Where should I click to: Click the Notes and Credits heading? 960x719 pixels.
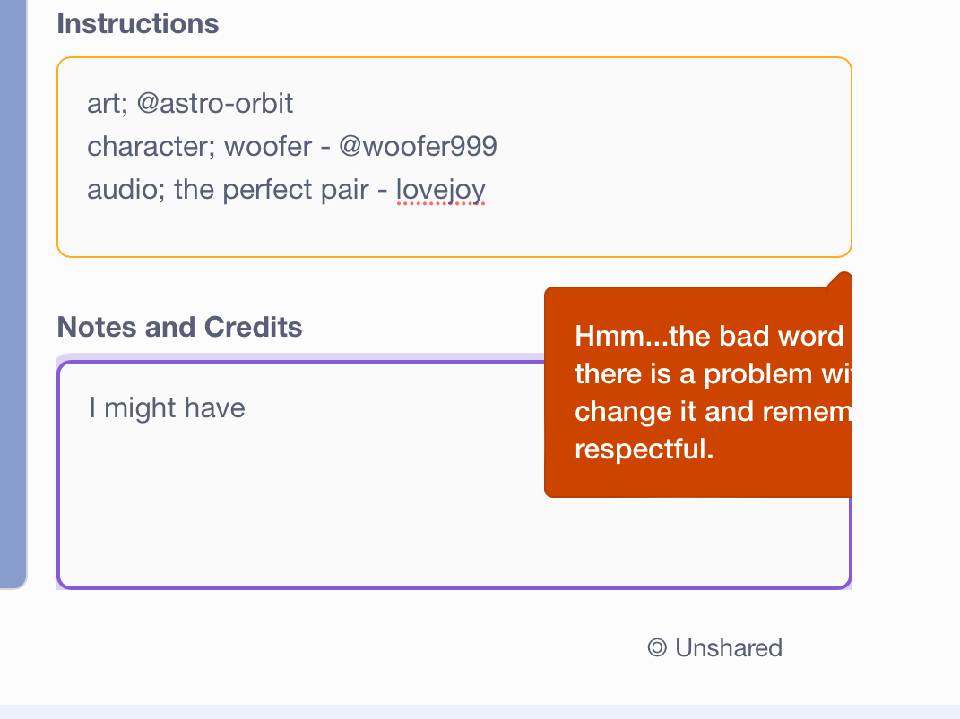(x=179, y=327)
